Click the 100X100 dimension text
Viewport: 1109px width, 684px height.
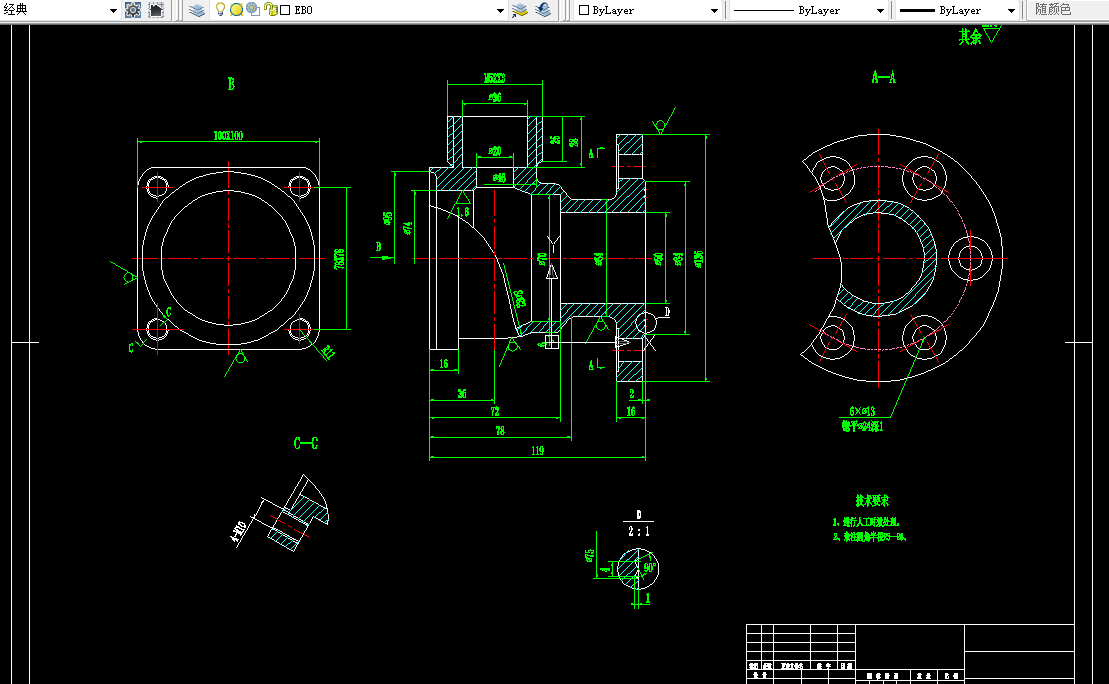228,135
